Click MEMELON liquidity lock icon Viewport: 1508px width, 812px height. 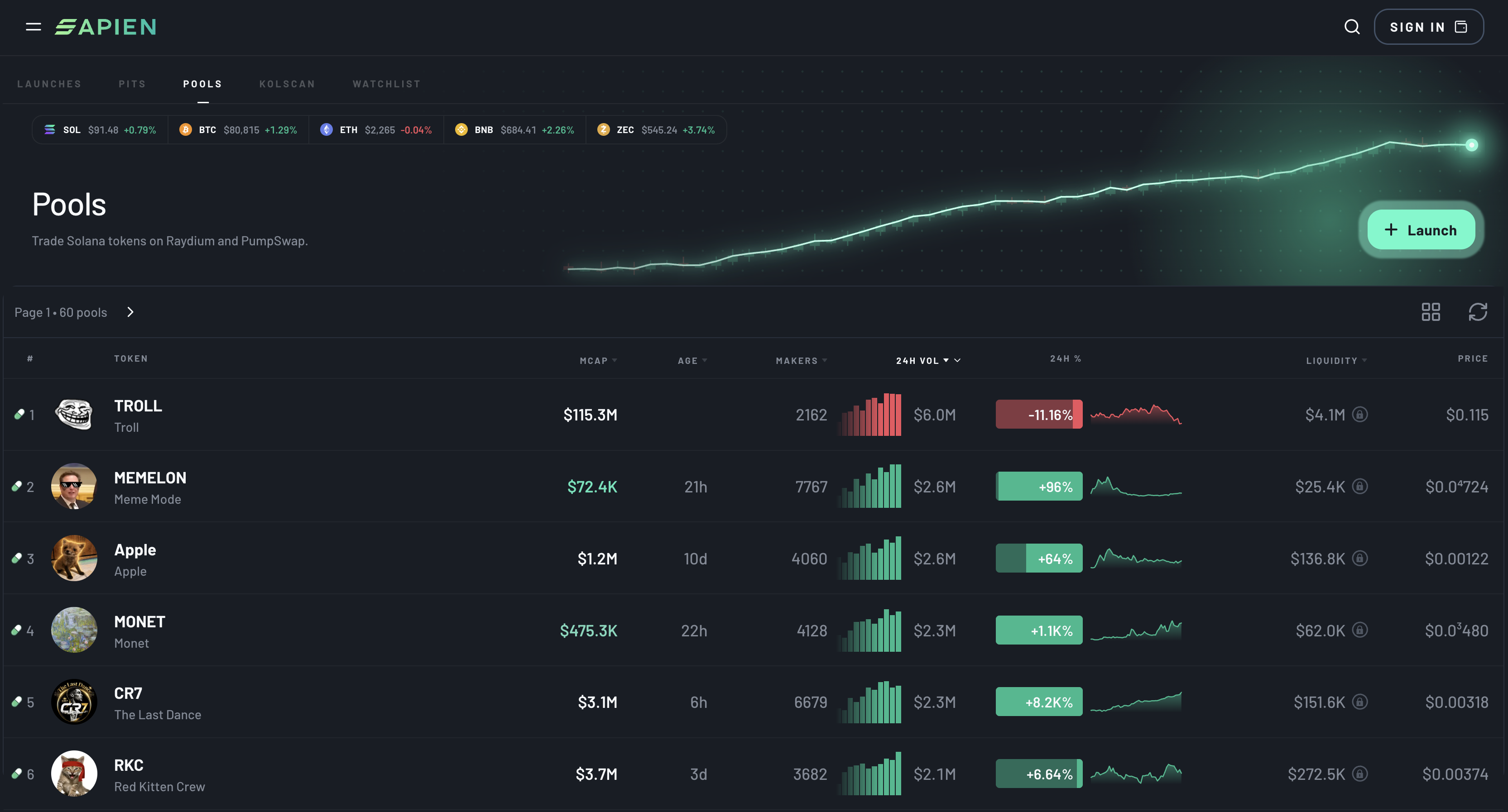(1360, 486)
